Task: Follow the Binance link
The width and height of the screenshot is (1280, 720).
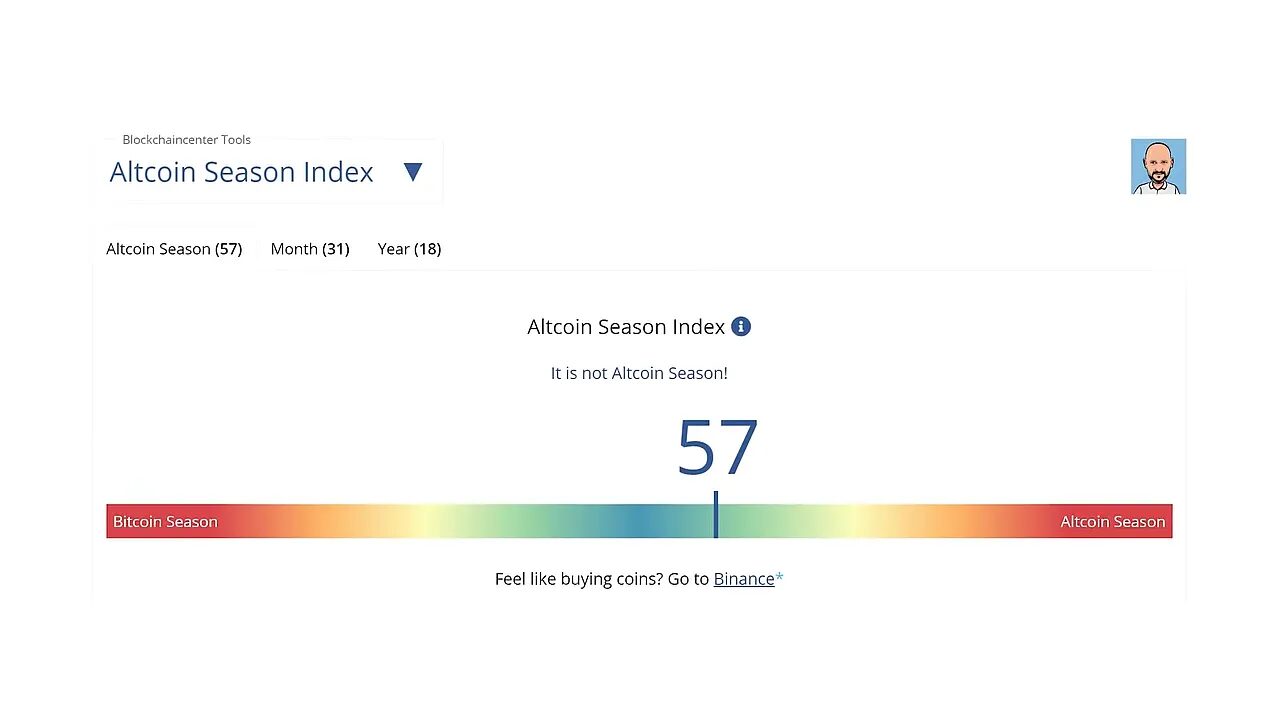Action: coord(744,578)
